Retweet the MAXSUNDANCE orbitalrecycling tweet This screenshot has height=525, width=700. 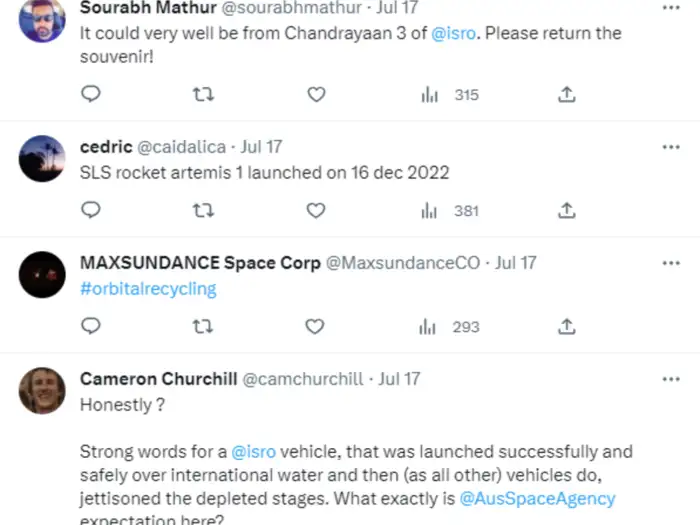pos(203,327)
